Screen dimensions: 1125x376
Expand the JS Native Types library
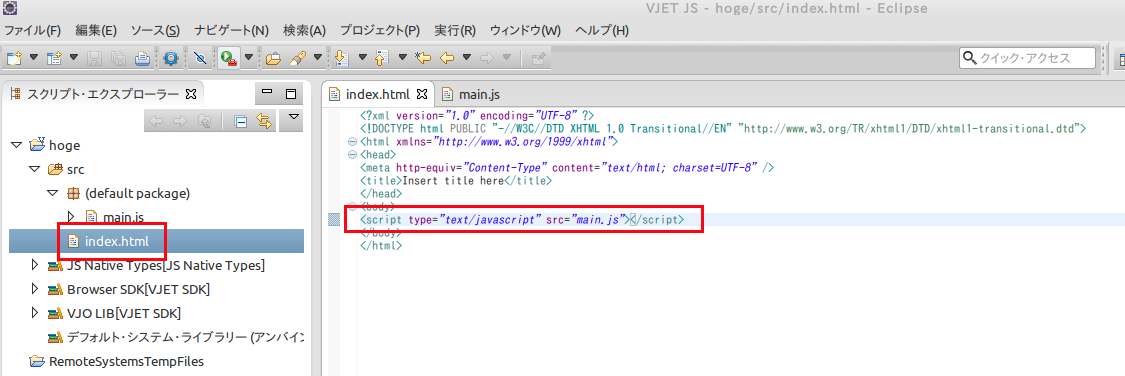coord(34,265)
